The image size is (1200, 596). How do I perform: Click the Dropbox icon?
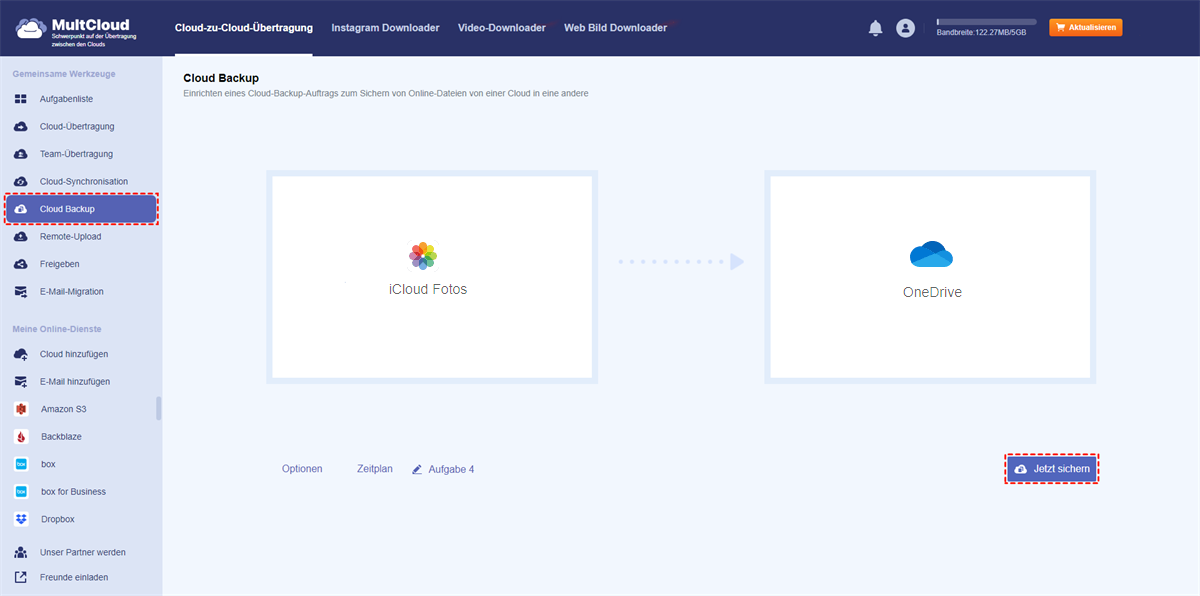point(21,519)
